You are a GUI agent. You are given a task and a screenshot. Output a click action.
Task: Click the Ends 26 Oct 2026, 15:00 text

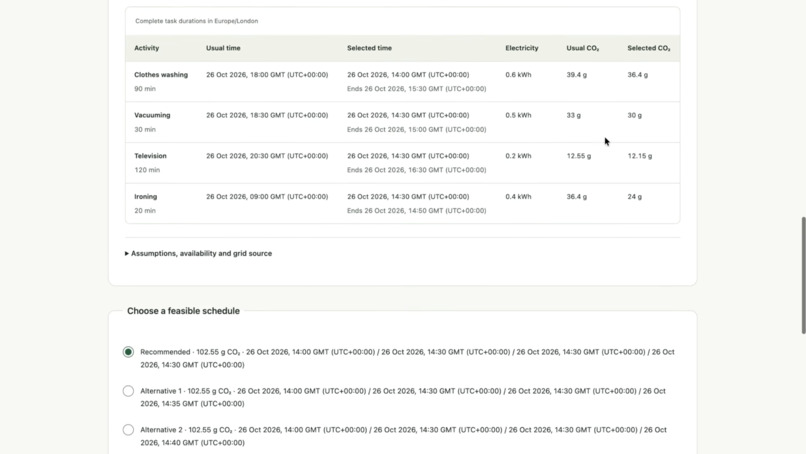pos(416,129)
